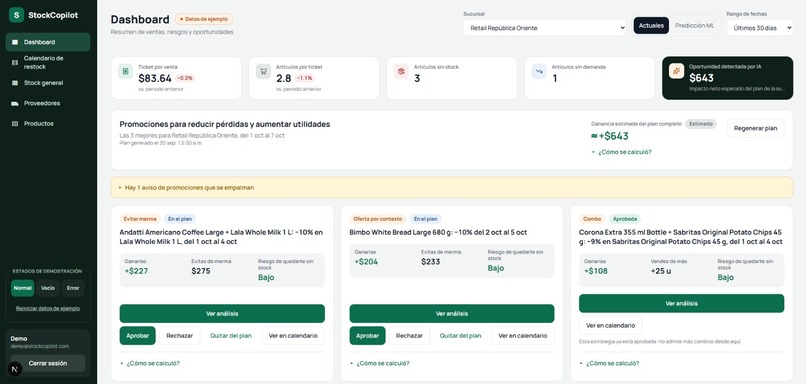The height and width of the screenshot is (384, 806).
Task: Click the Evitar merma tag
Action: tap(140, 219)
